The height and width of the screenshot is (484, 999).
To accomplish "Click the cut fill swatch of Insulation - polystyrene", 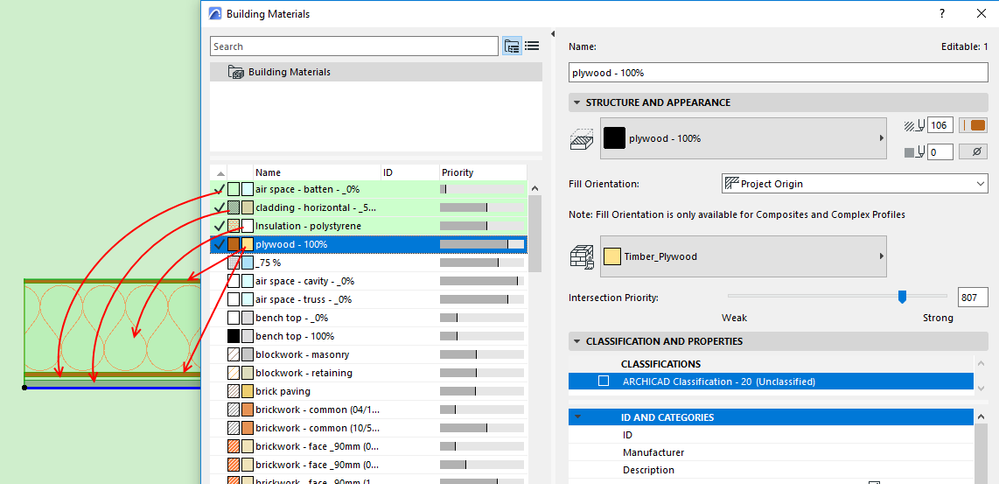I will (x=234, y=226).
